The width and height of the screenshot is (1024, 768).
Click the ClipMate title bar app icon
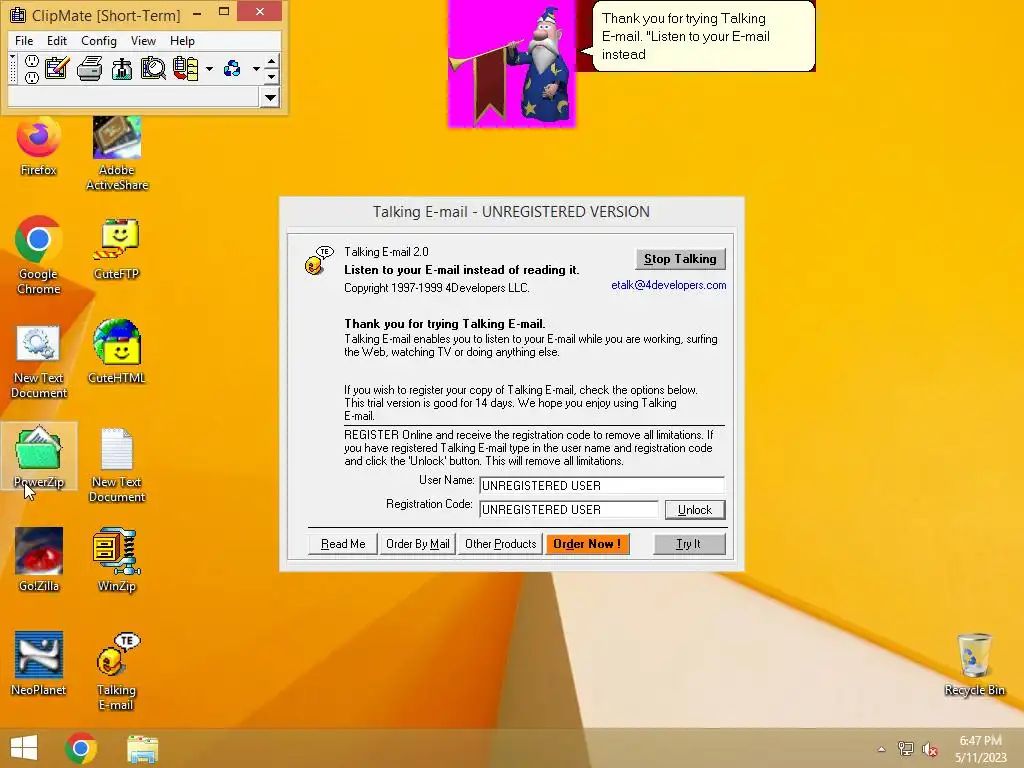coord(18,14)
